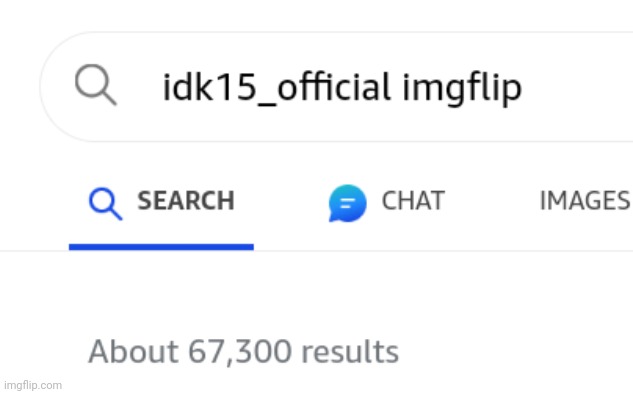633x394 pixels.
Task: Click empty space after the query in search box
Action: click(x=577, y=87)
